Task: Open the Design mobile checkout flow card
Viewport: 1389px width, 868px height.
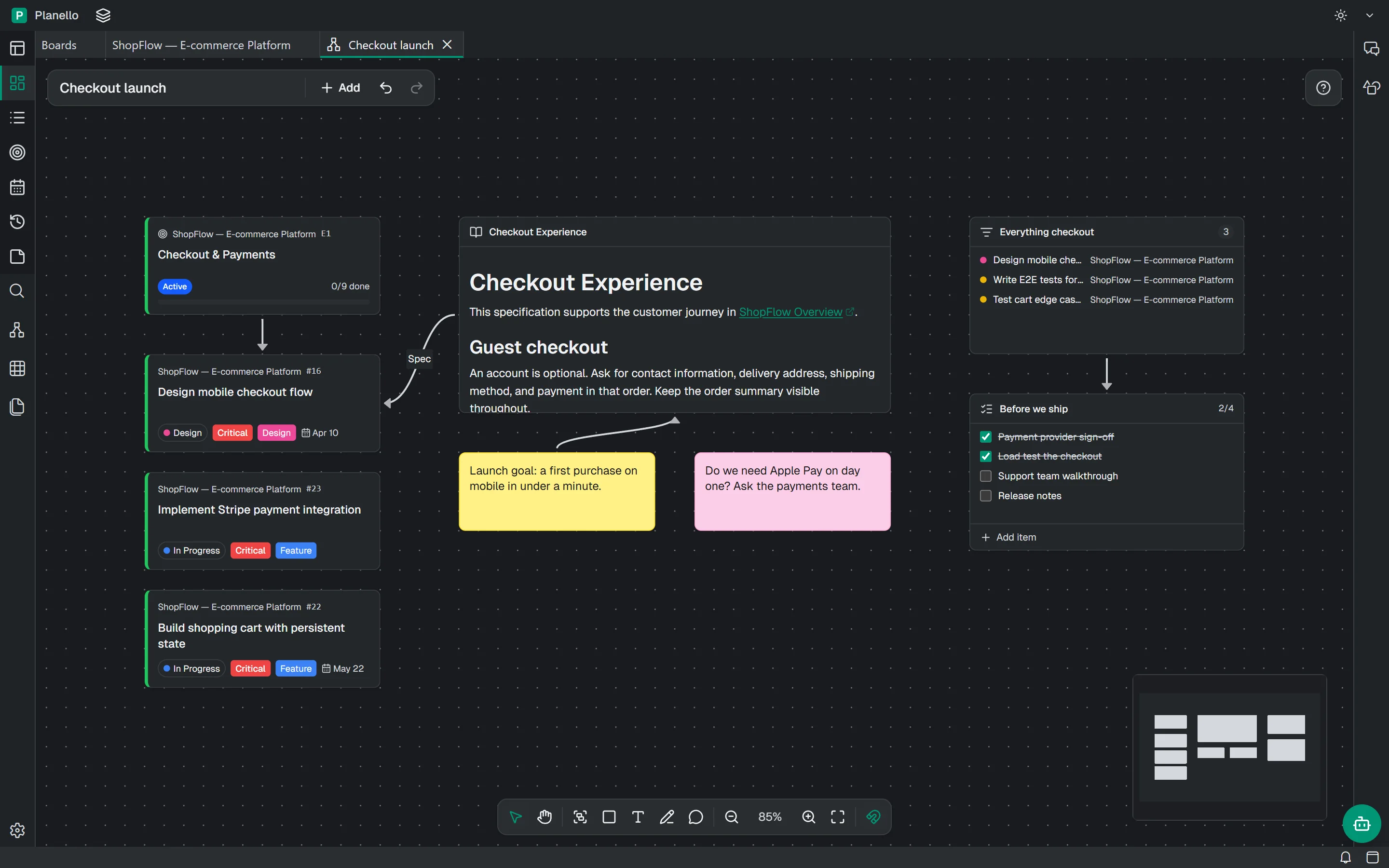Action: (x=263, y=403)
